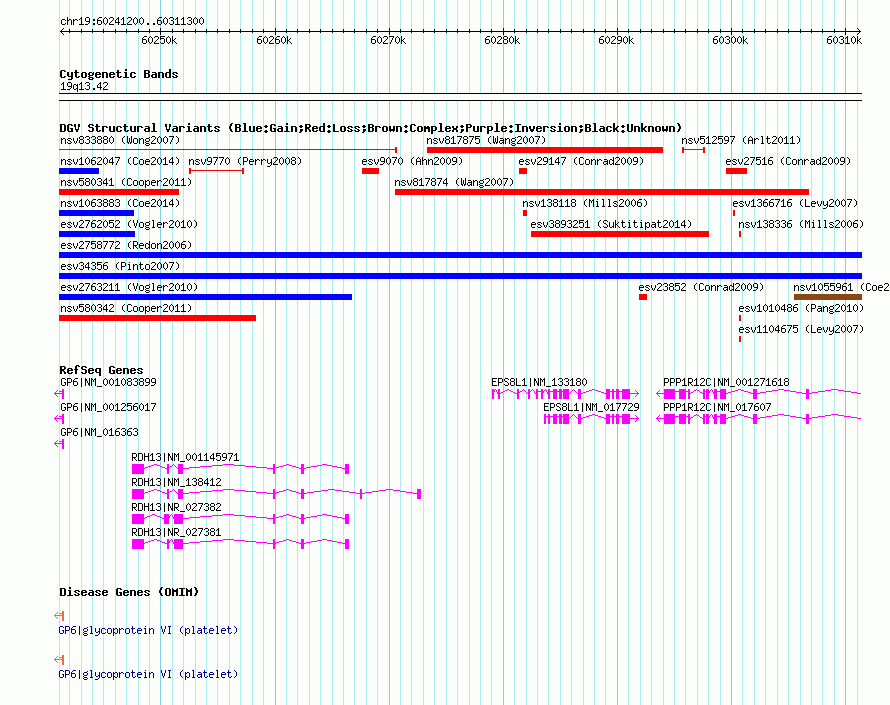Select the nsv1062047 (Coe2014) blue gain bar
The width and height of the screenshot is (890, 705).
(79, 171)
